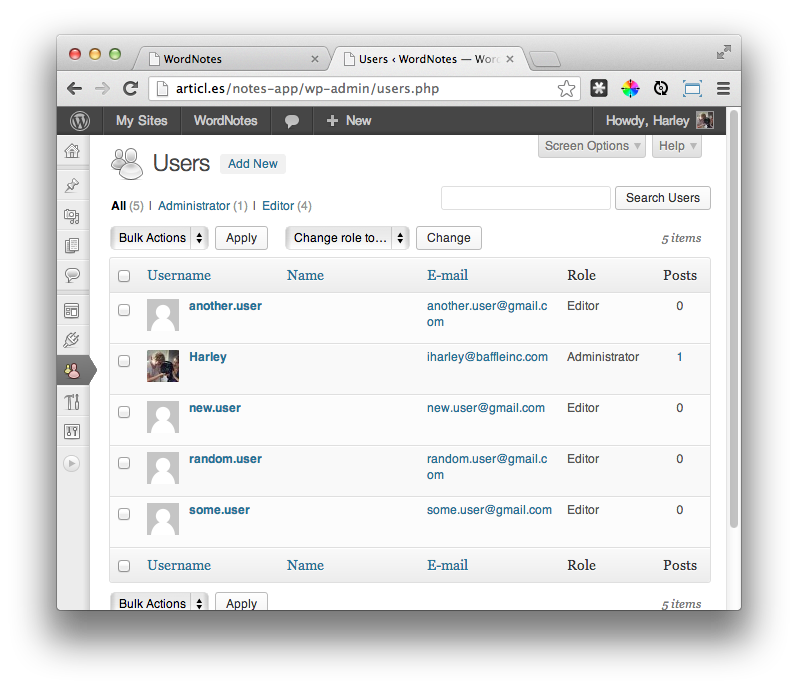
Task: Bookmark page with the star icon
Action: point(566,89)
